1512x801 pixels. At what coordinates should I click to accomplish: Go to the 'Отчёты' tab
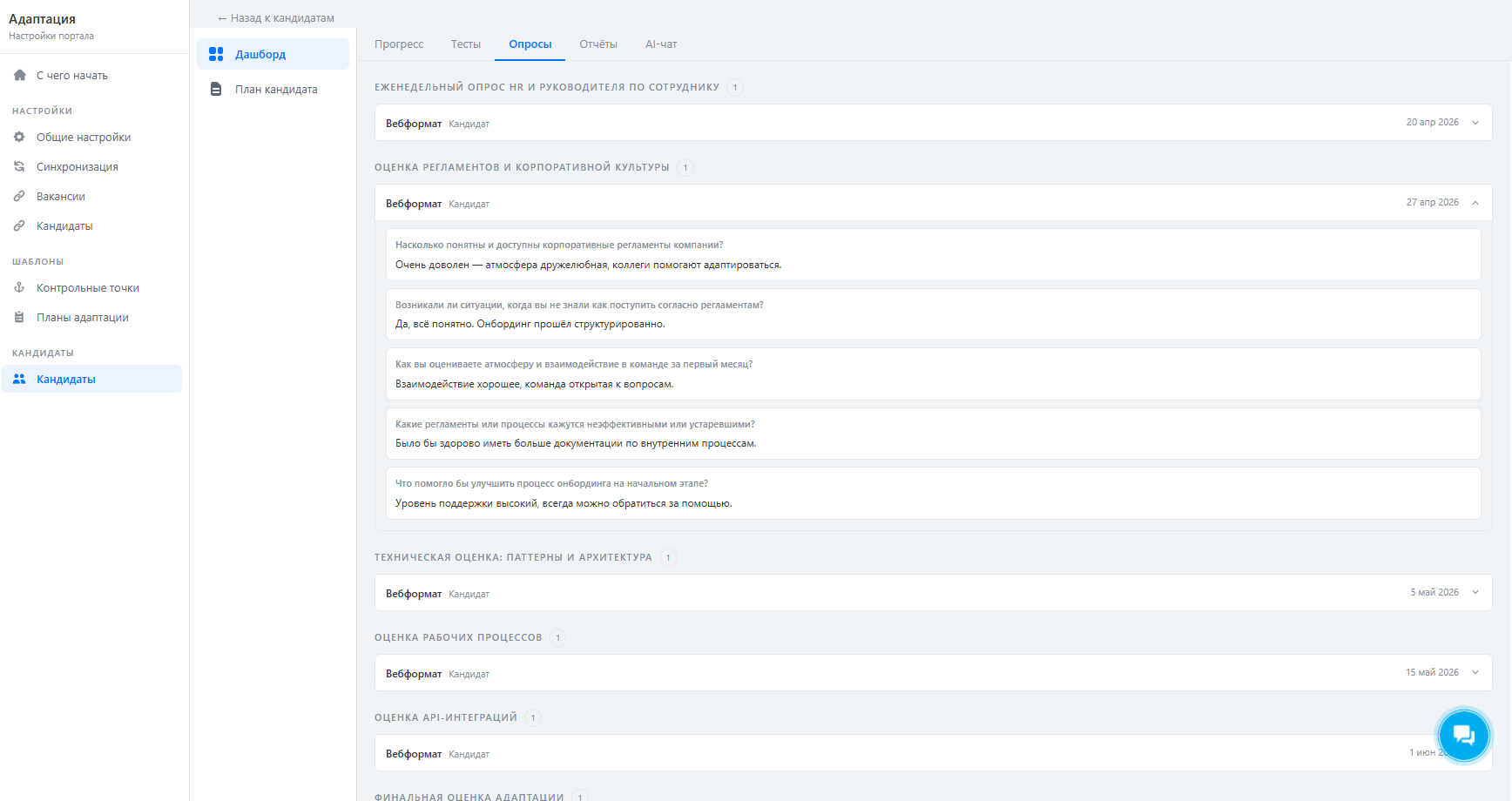pos(598,44)
